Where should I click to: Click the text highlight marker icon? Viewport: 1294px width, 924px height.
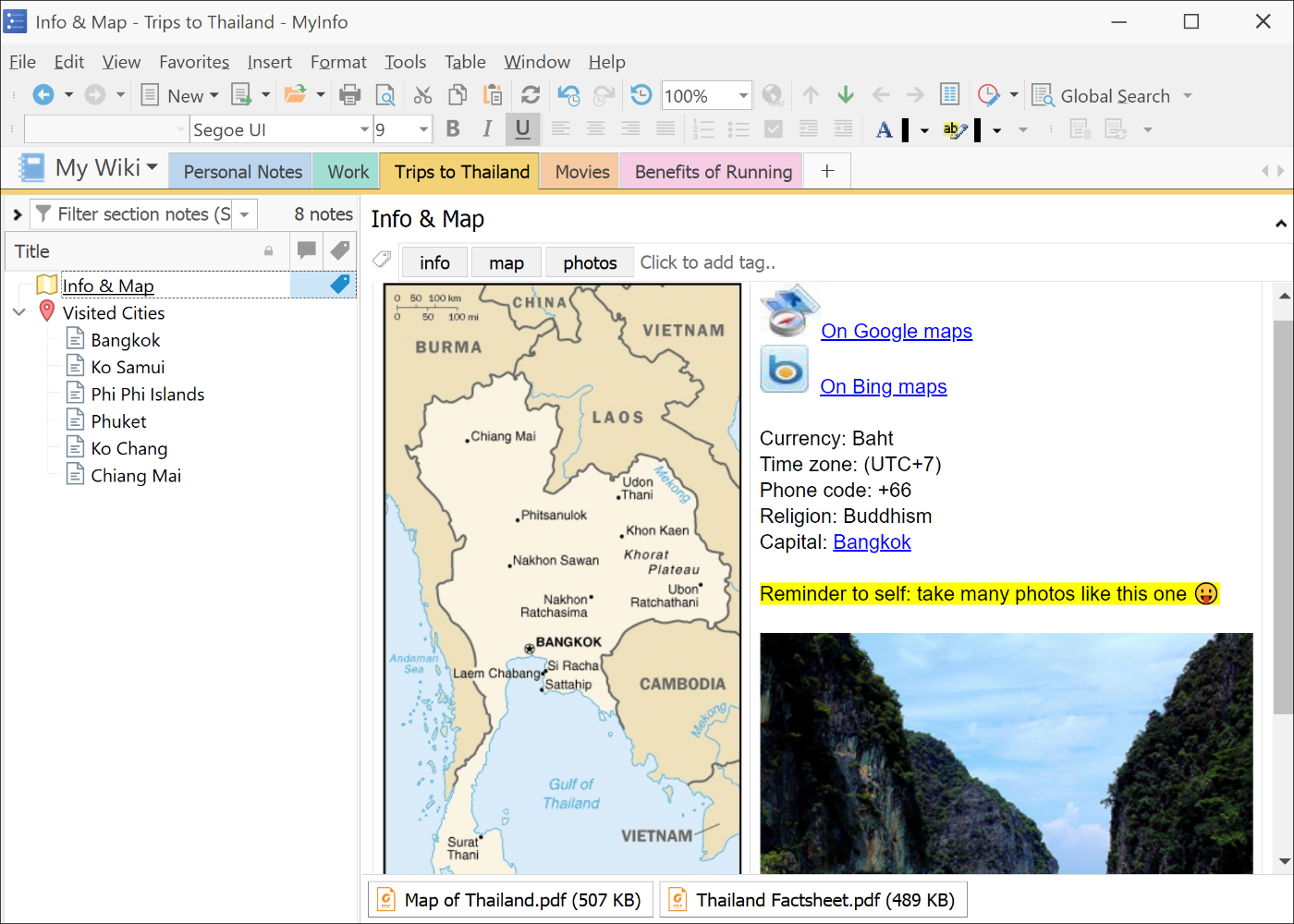954,130
